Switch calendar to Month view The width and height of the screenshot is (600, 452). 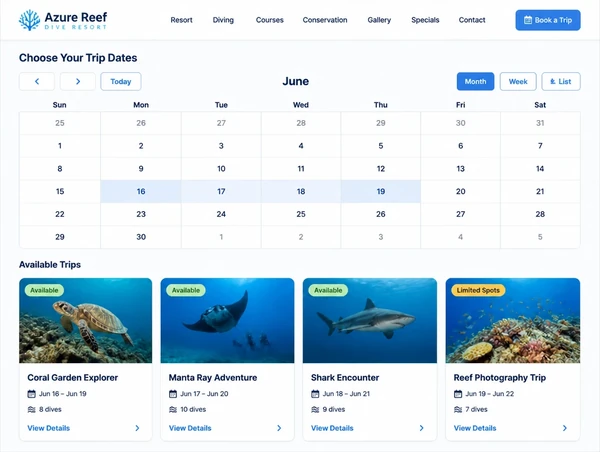click(x=475, y=82)
